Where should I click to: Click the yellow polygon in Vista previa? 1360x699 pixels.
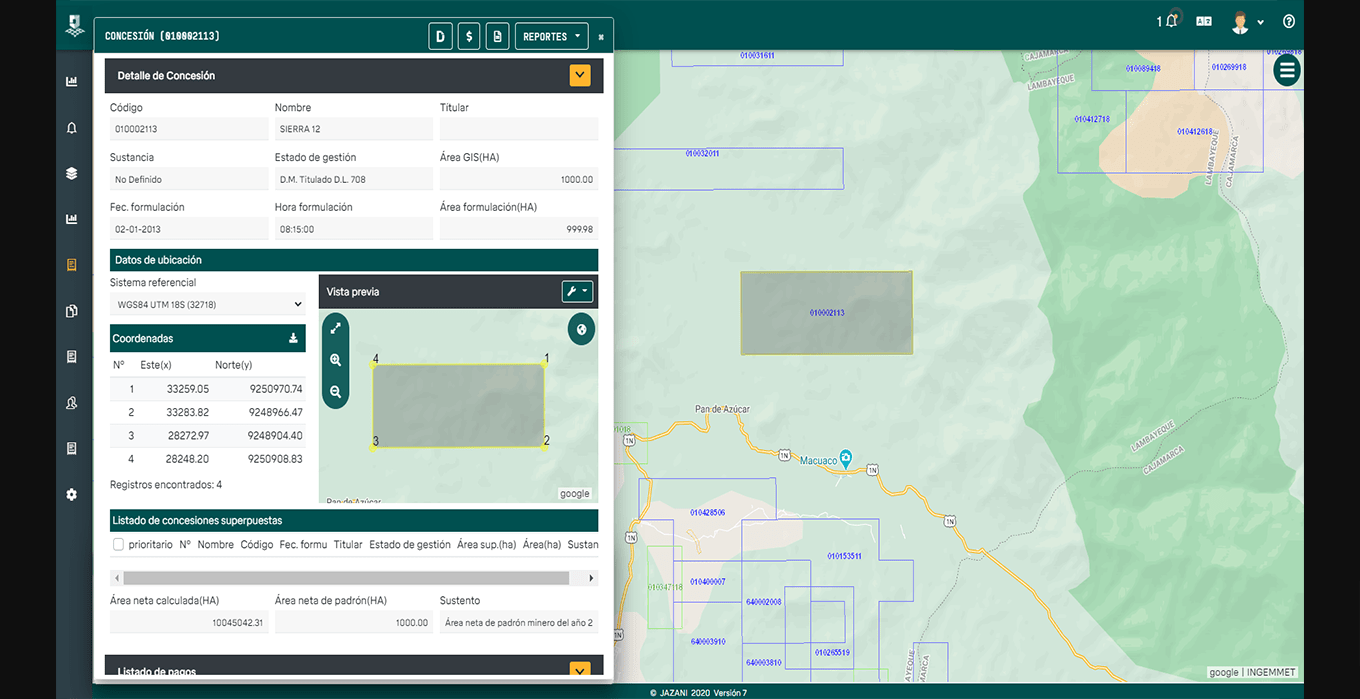pos(458,406)
